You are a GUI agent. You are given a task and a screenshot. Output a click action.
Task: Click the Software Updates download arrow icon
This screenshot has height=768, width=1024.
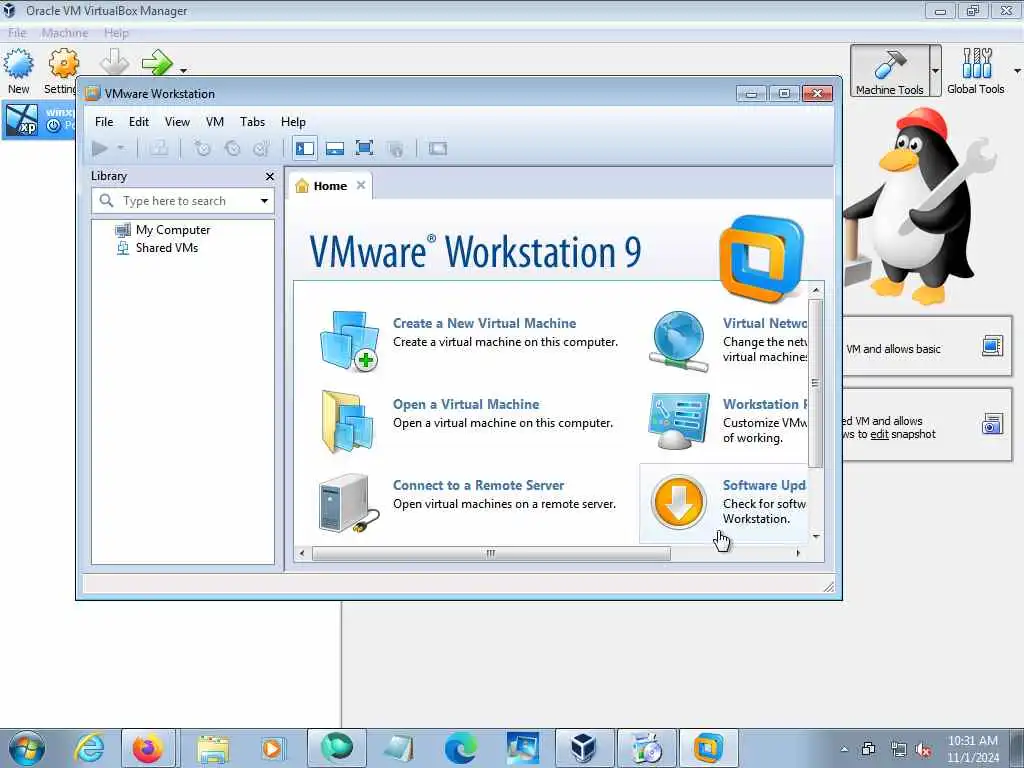(x=679, y=502)
